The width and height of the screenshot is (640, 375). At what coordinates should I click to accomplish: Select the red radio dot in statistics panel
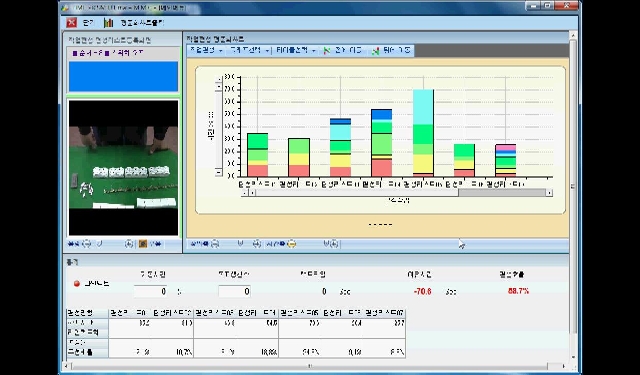click(x=76, y=284)
